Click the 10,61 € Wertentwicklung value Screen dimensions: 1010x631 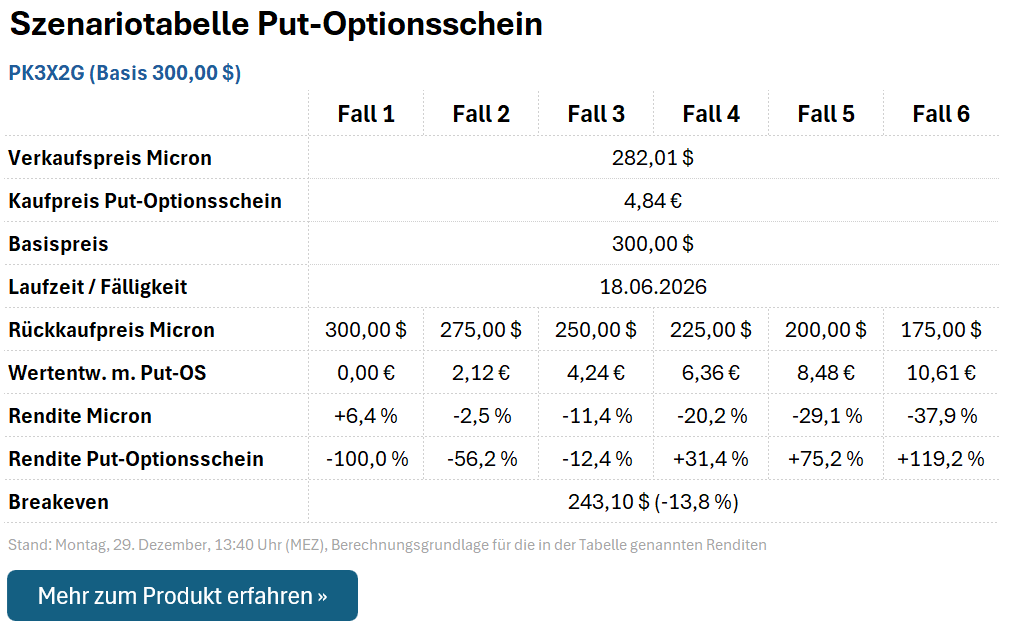(x=940, y=372)
